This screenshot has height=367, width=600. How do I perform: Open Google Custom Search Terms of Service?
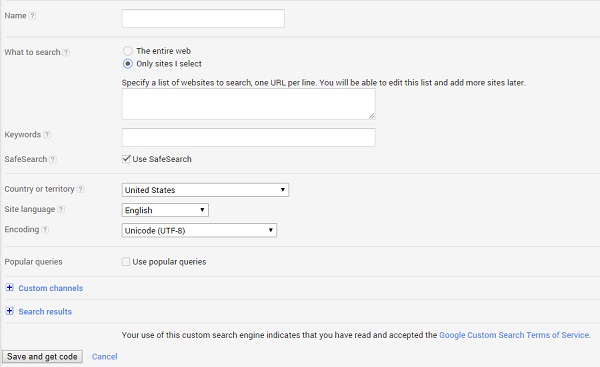click(x=514, y=335)
